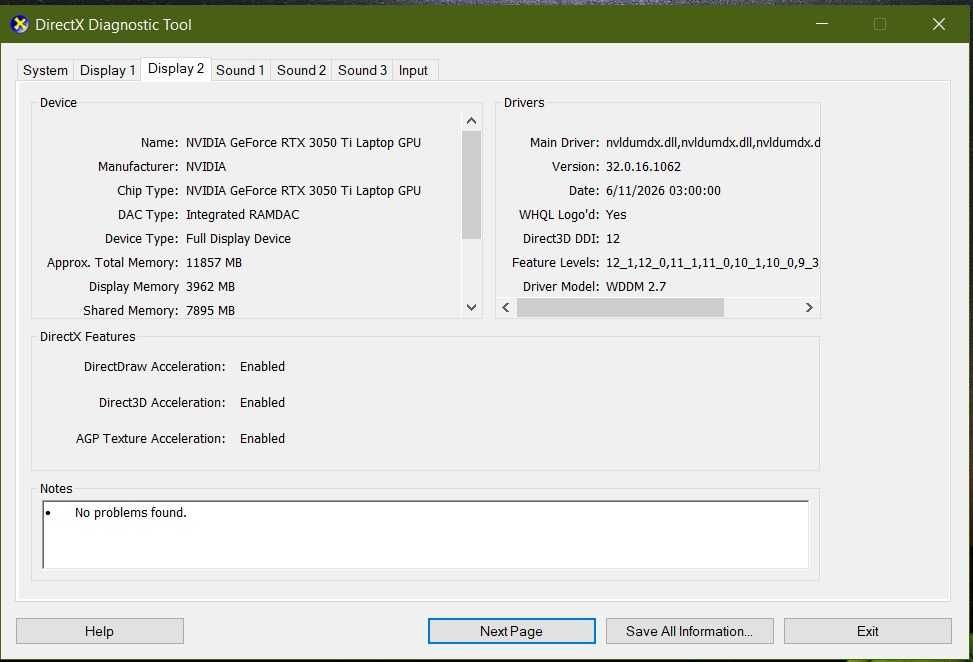Exit the diagnostic tool
Image resolution: width=973 pixels, height=662 pixels.
coord(868,631)
